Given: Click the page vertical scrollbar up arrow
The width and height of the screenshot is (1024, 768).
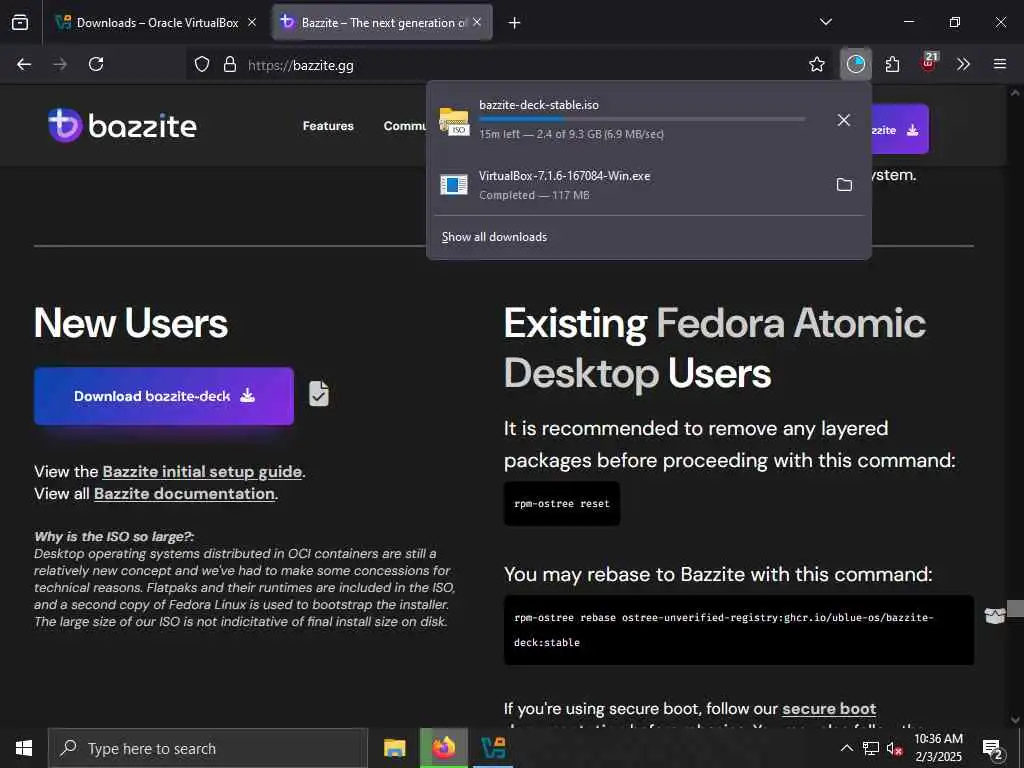Looking at the screenshot, I should click(x=1014, y=93).
